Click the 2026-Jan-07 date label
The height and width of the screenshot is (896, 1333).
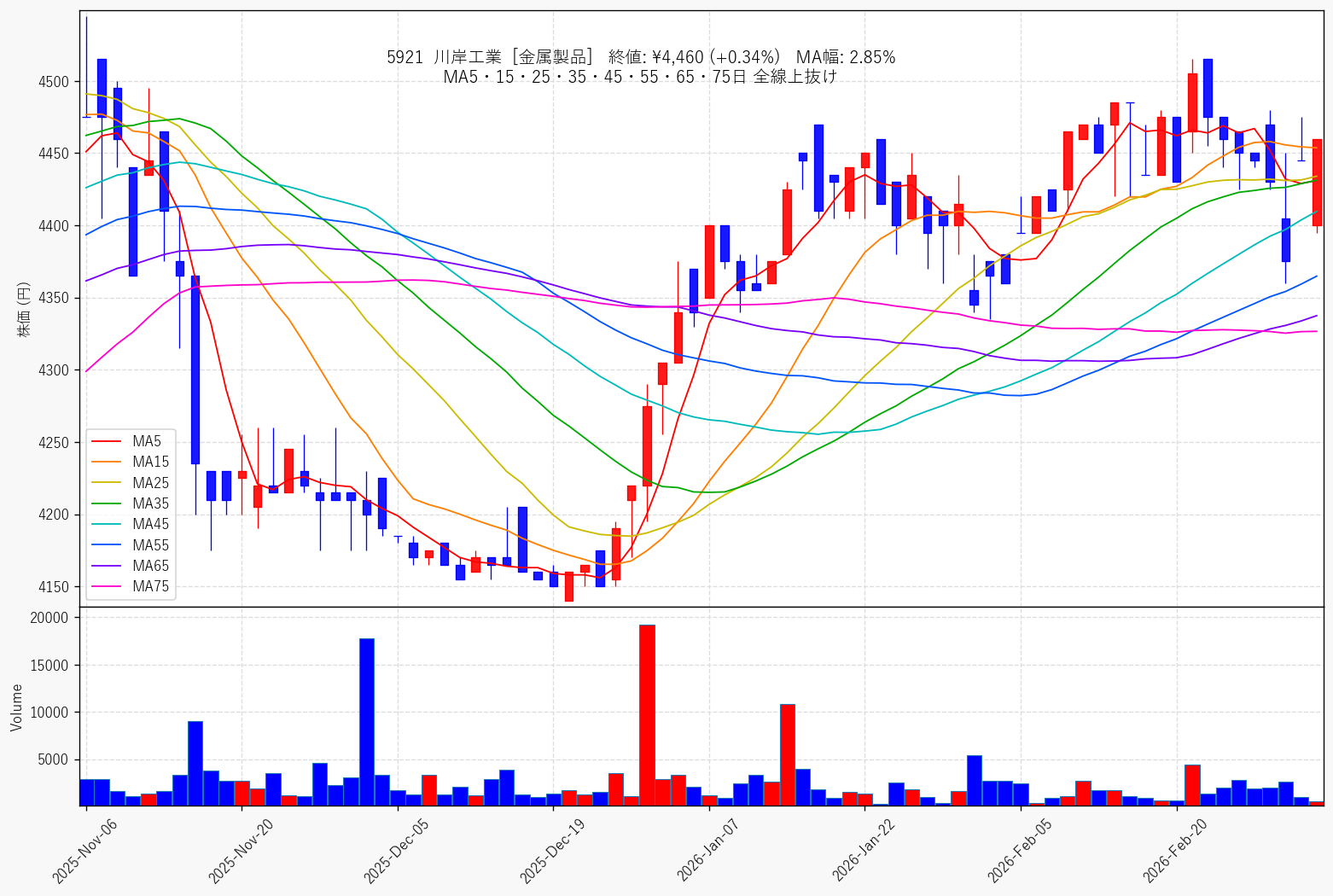pyautogui.click(x=707, y=850)
